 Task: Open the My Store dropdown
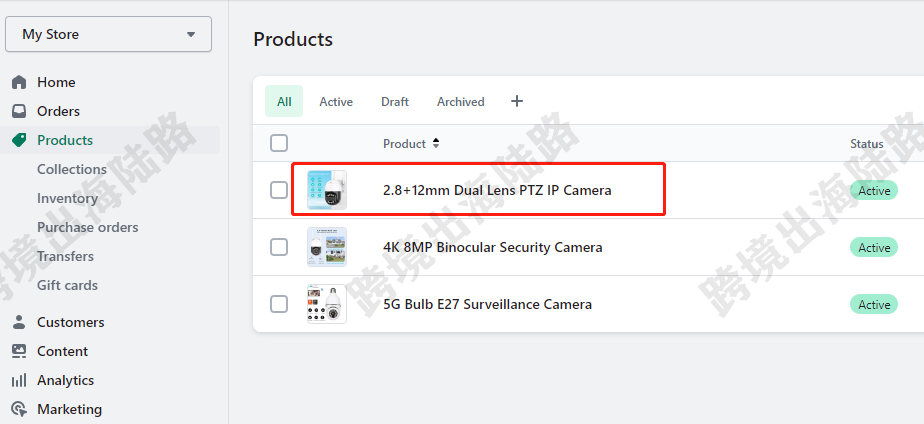click(108, 34)
